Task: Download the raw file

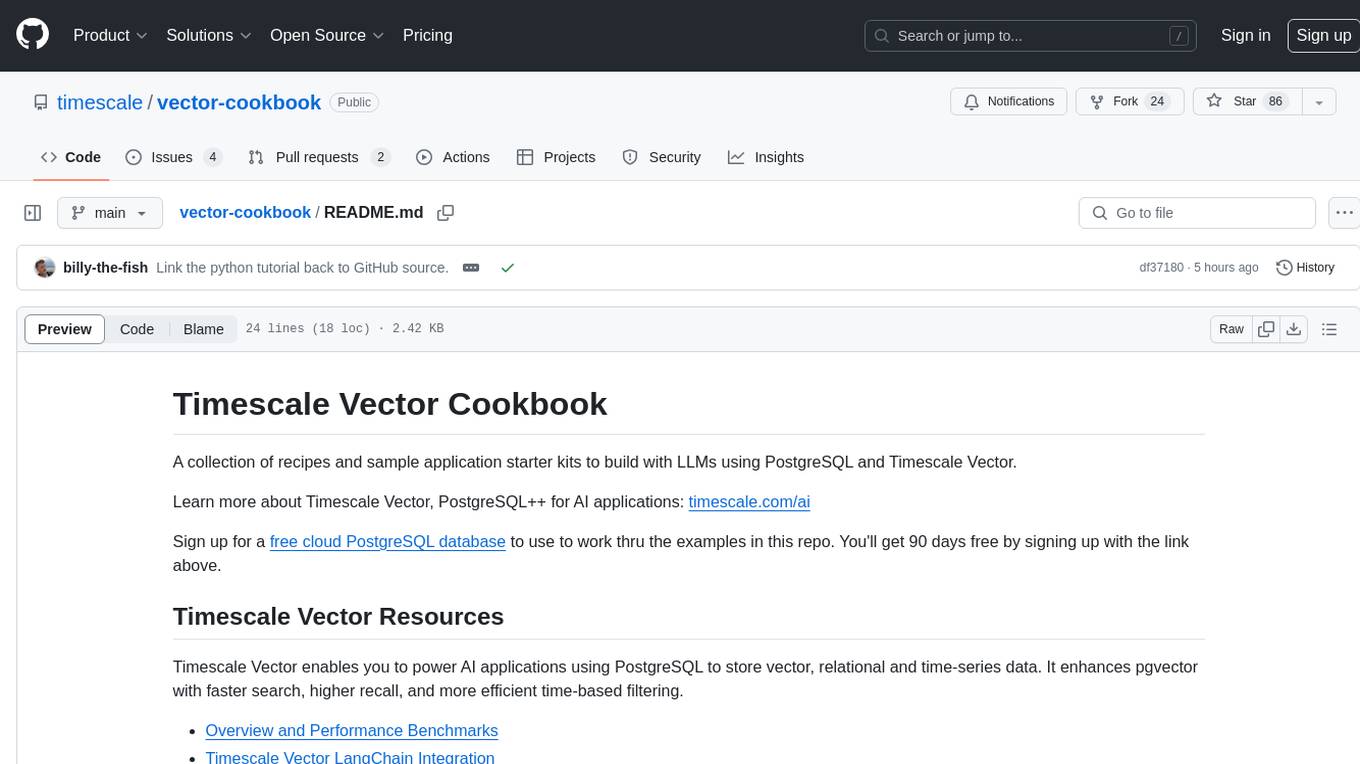Action: pyautogui.click(x=1294, y=329)
